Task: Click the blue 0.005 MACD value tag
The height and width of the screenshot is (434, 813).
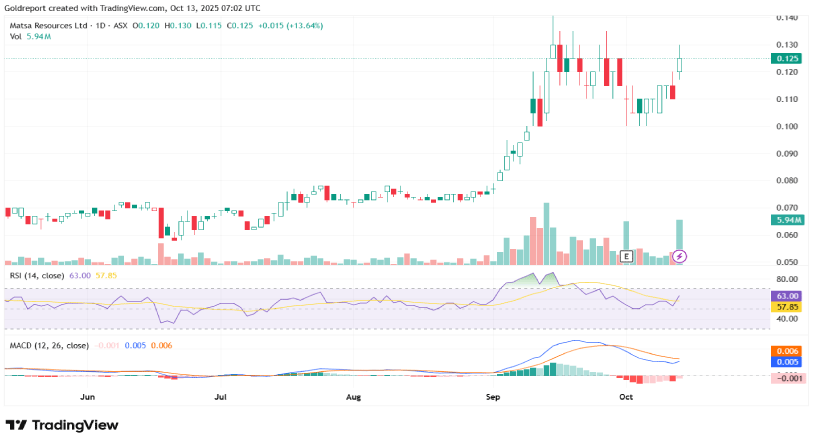Action: (787, 362)
